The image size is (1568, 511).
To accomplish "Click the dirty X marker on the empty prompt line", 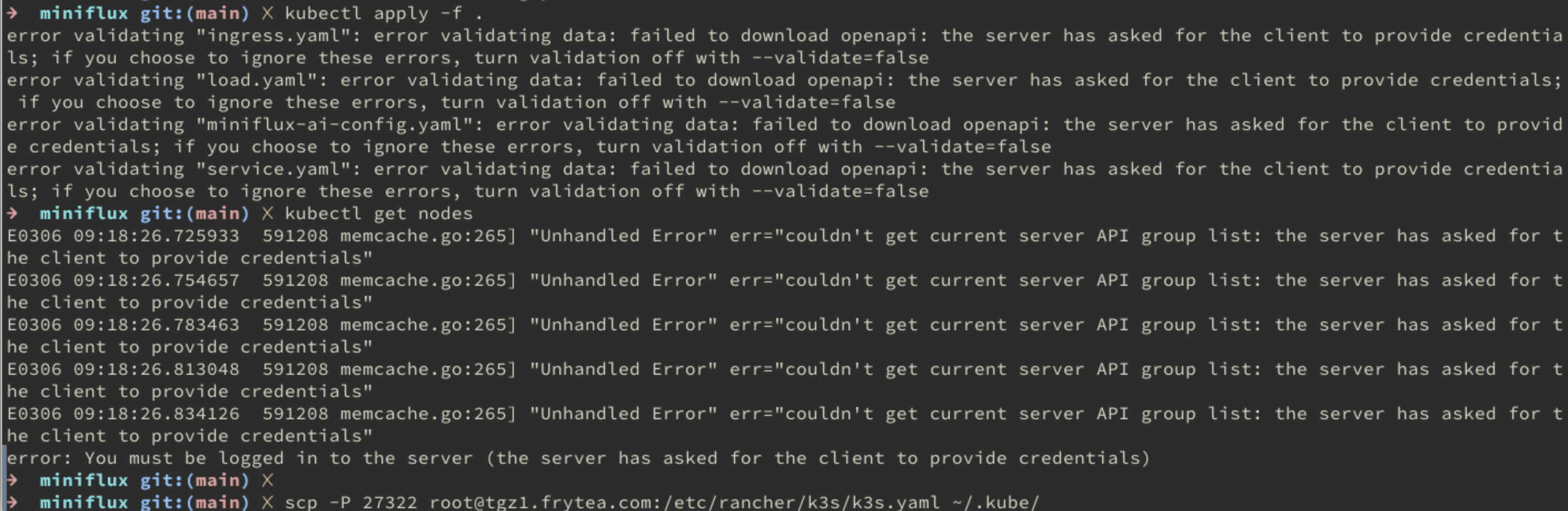I will tap(267, 480).
